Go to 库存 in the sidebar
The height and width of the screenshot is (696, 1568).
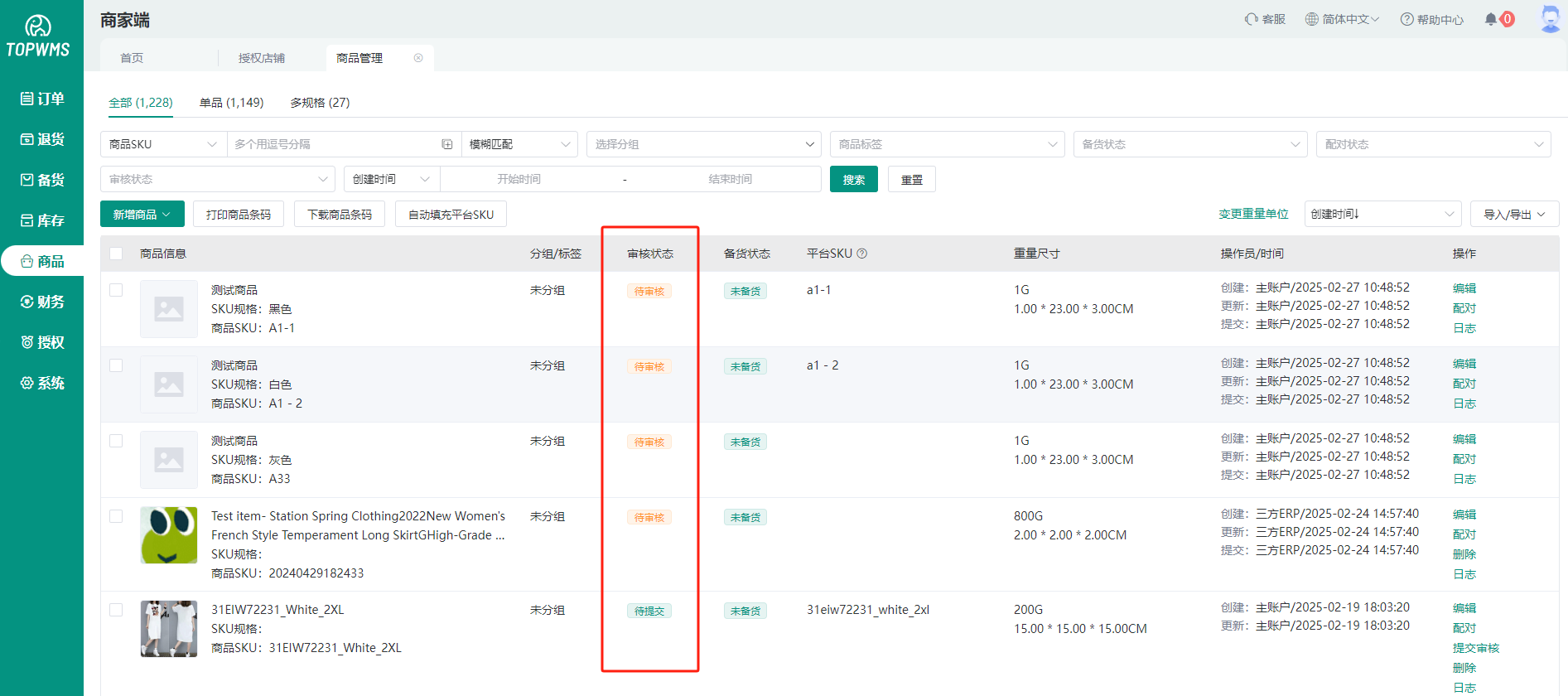point(42,220)
